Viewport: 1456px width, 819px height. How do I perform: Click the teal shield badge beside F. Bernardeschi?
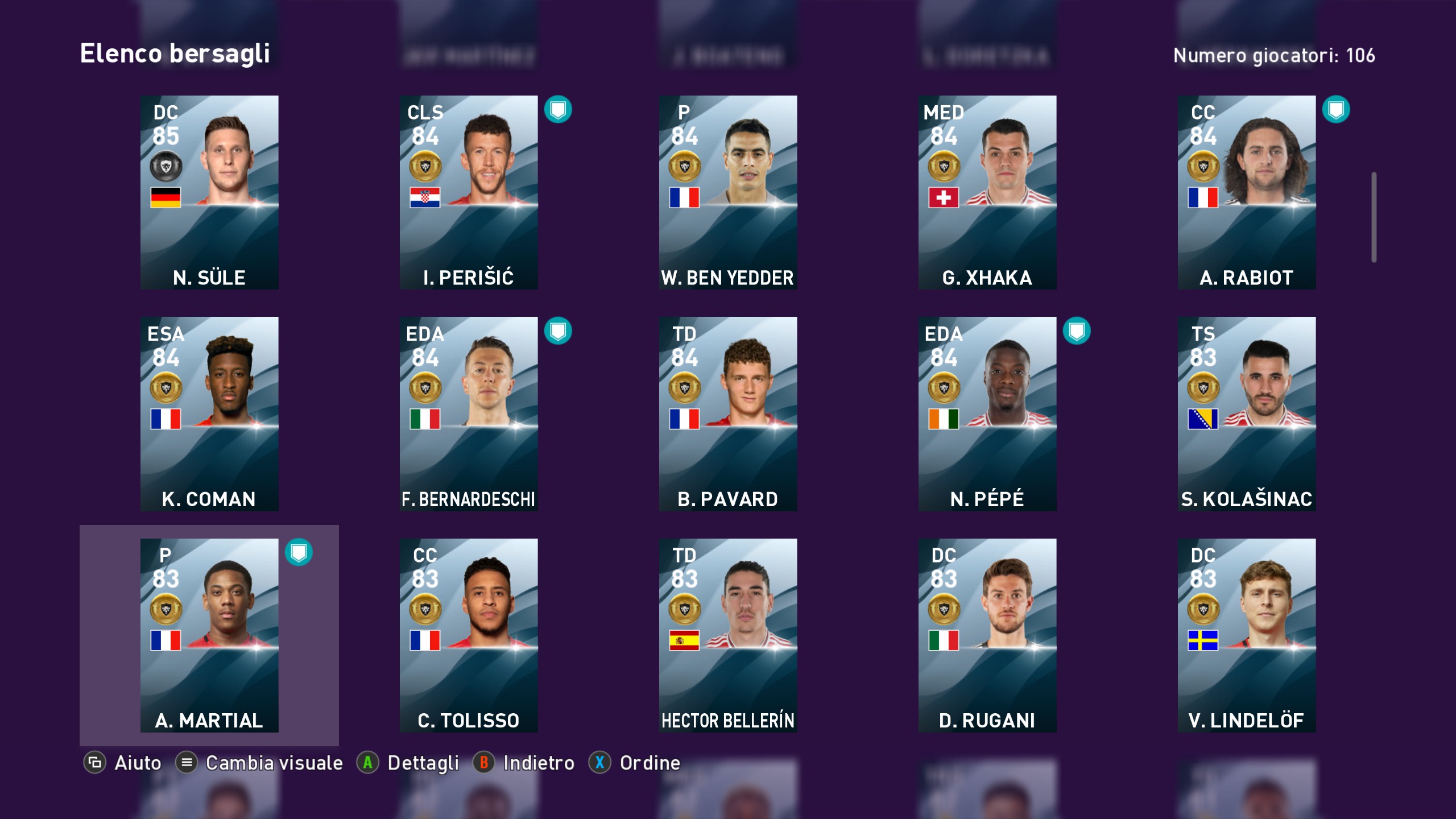click(x=558, y=331)
